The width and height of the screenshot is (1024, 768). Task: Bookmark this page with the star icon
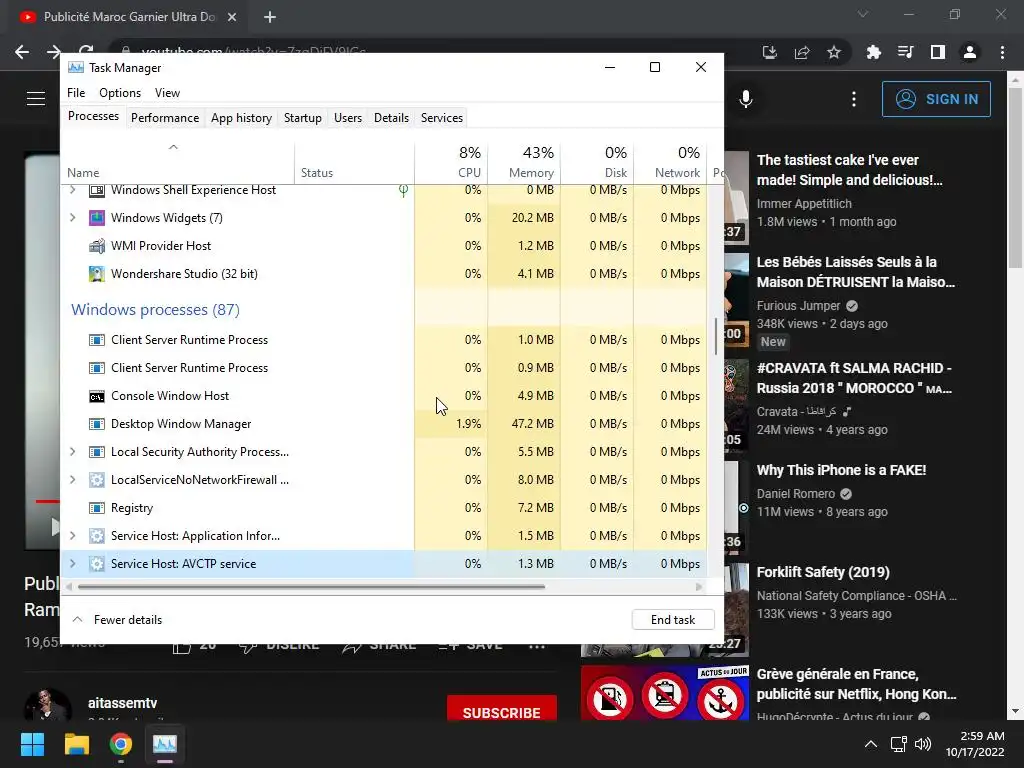[x=834, y=52]
